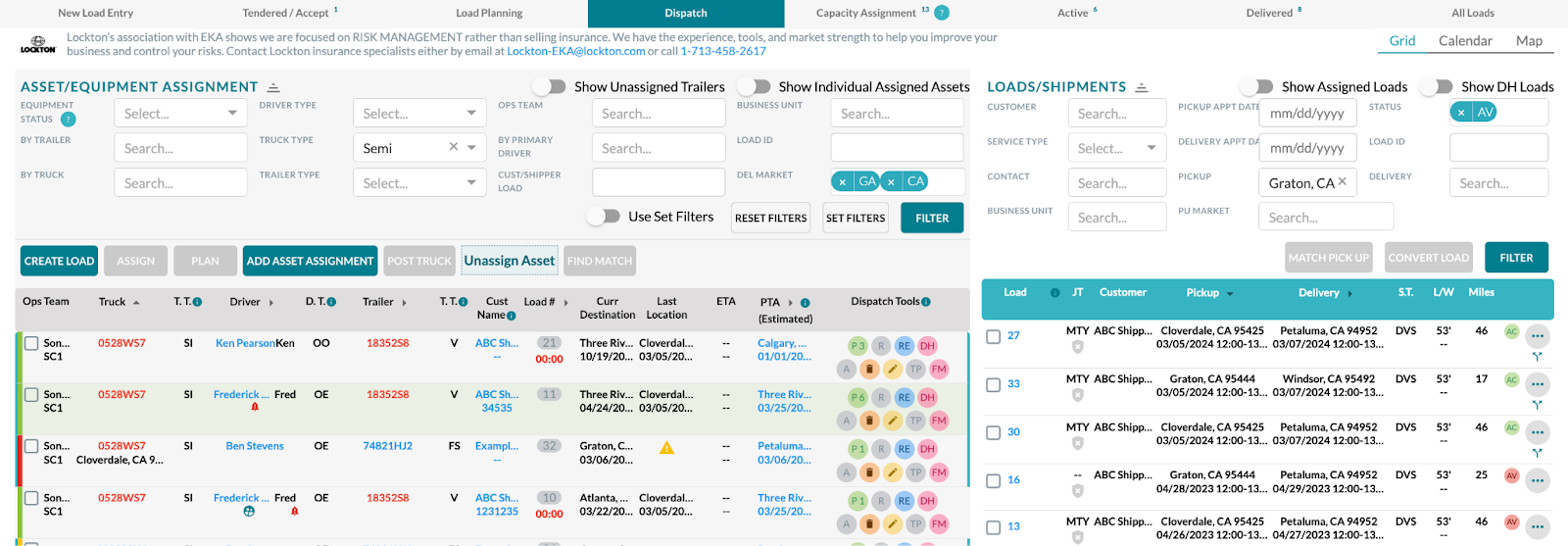The image size is (1568, 546).
Task: Click trash icon in Ken Pearson row
Action: click(869, 369)
